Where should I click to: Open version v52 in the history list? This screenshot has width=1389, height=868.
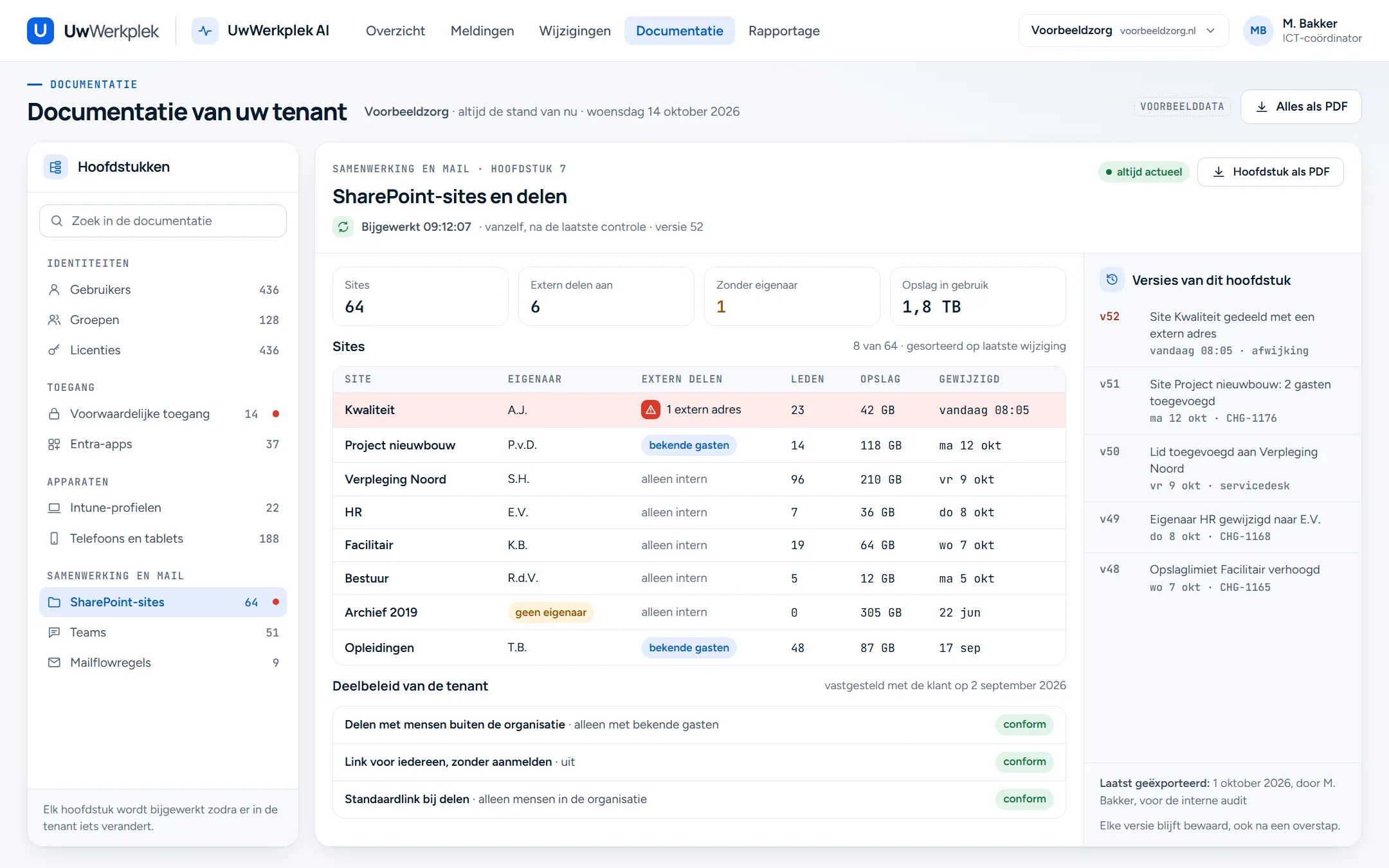click(x=1222, y=333)
